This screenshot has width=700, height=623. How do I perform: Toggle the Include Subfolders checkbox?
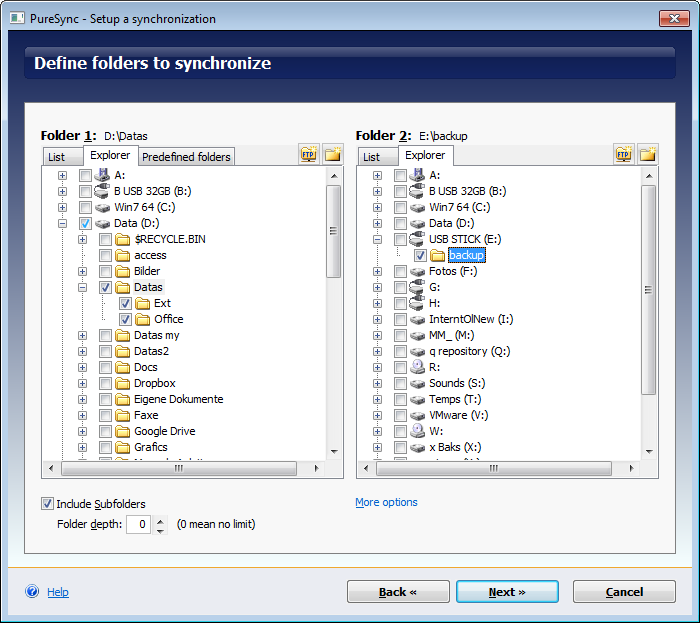tap(47, 504)
